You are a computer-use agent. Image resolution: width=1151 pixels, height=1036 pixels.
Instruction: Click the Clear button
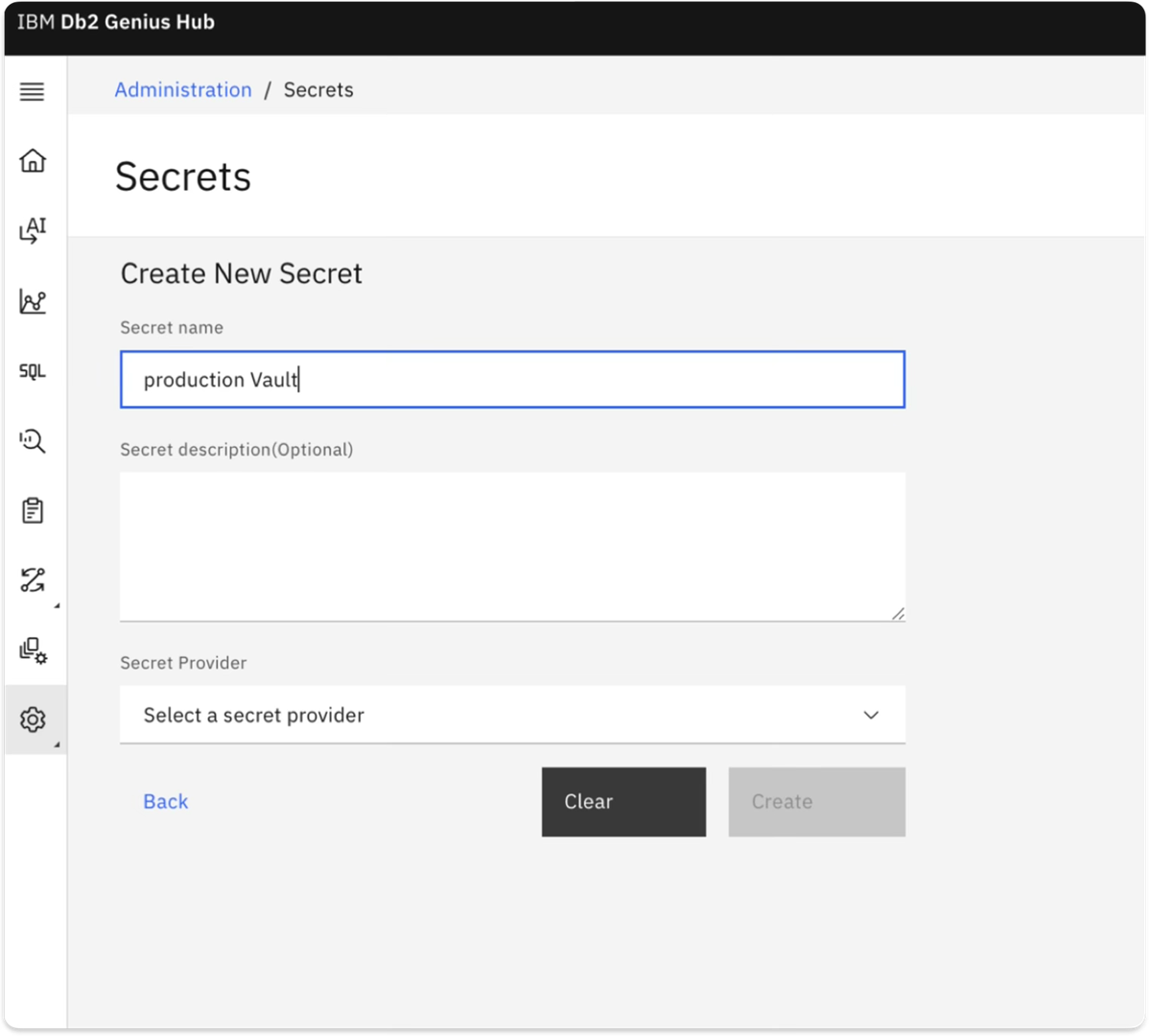623,802
